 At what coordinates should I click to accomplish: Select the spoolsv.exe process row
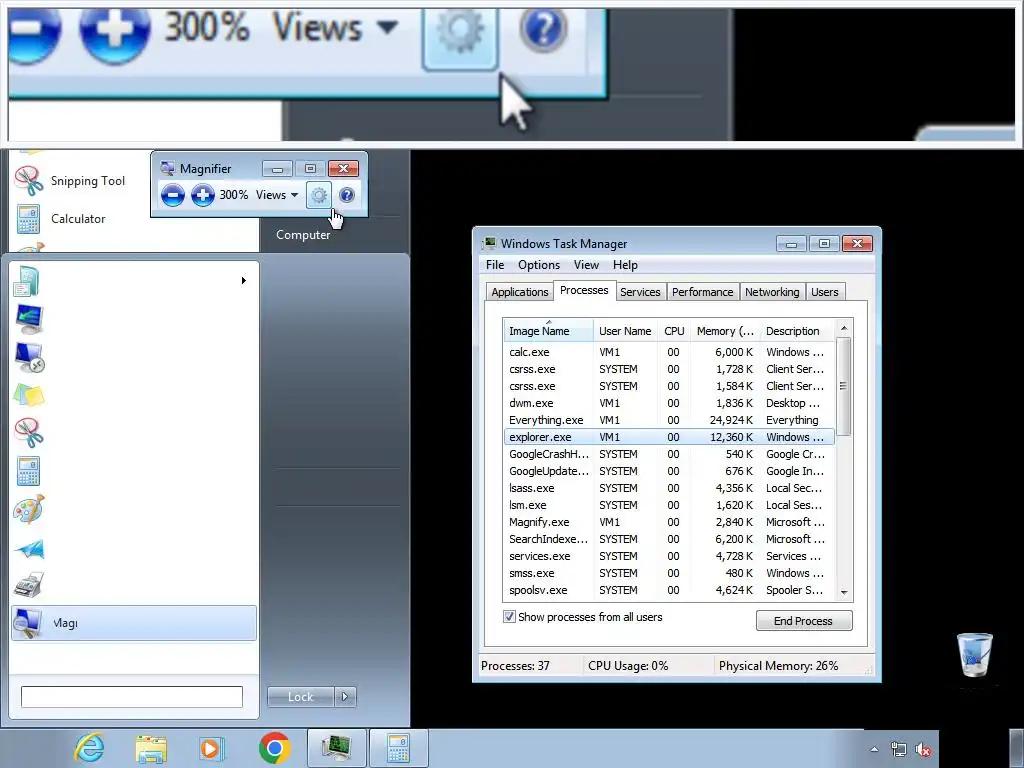(x=669, y=590)
